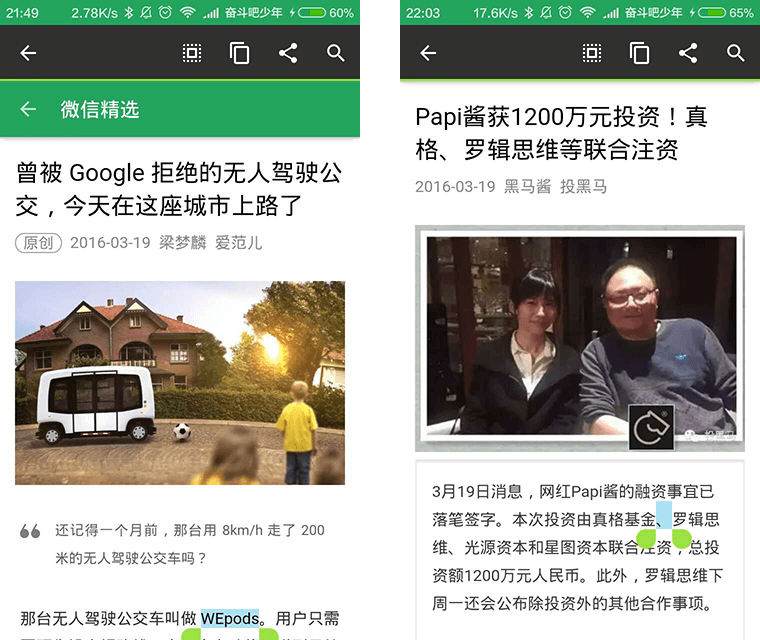Image resolution: width=760 pixels, height=640 pixels.
Task: Tap alarm clock icon in right status bar
Action: pos(565,12)
